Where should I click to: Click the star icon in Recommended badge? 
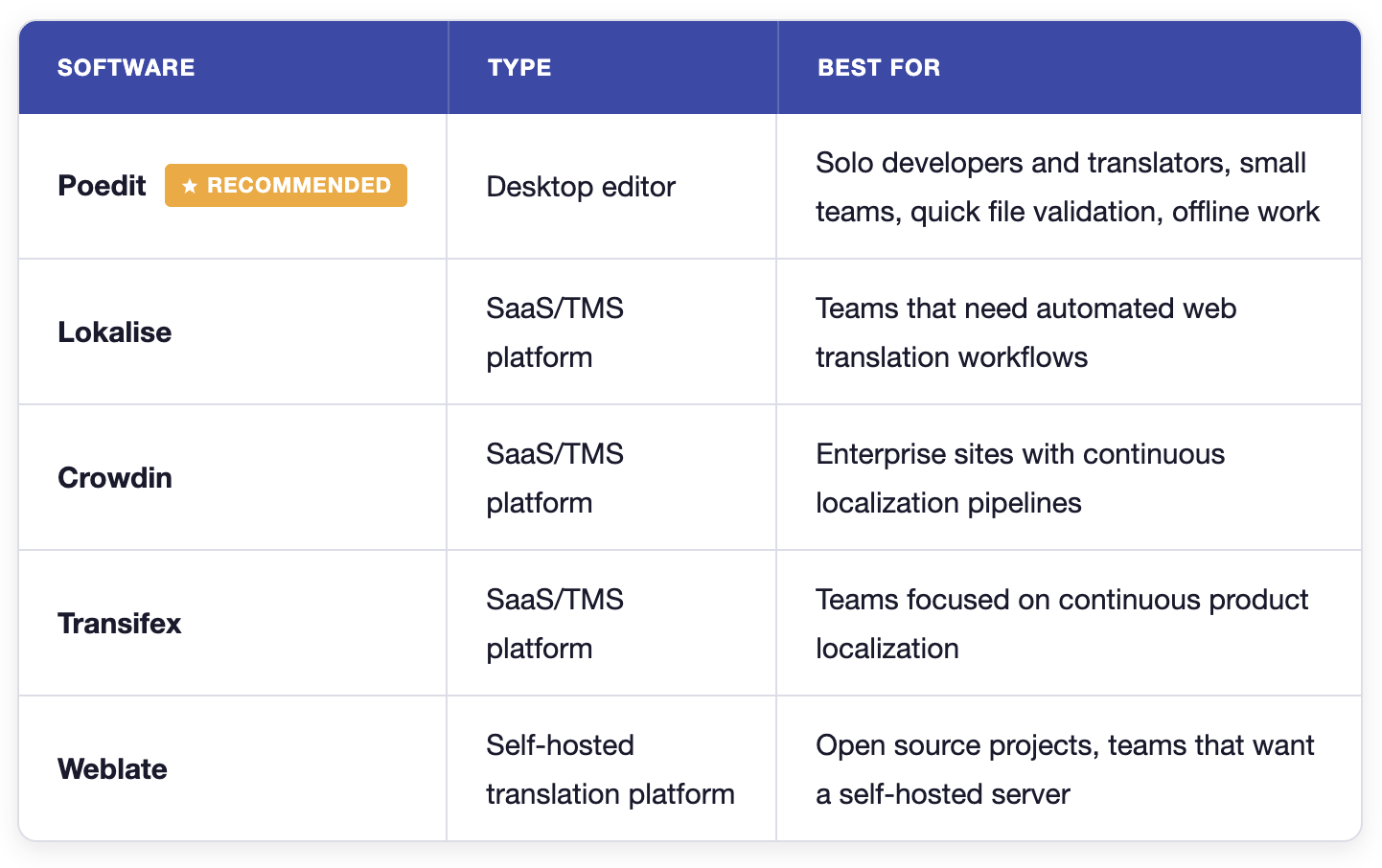[x=190, y=186]
